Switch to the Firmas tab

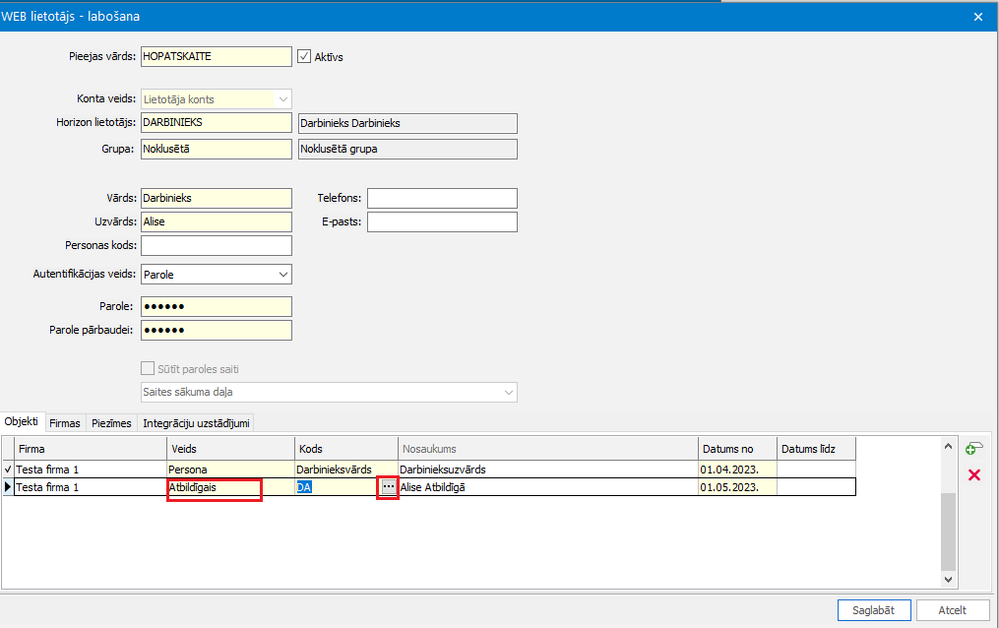coord(65,423)
